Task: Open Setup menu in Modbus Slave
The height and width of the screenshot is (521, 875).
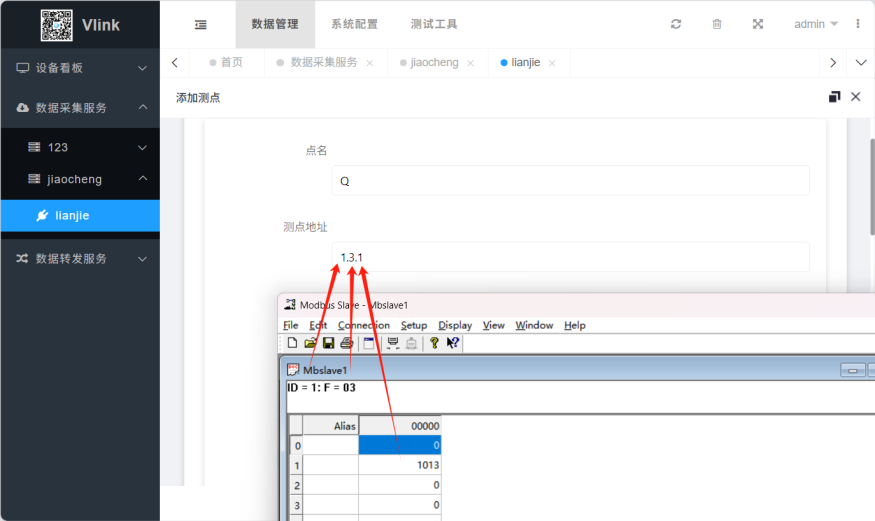Action: [x=414, y=325]
